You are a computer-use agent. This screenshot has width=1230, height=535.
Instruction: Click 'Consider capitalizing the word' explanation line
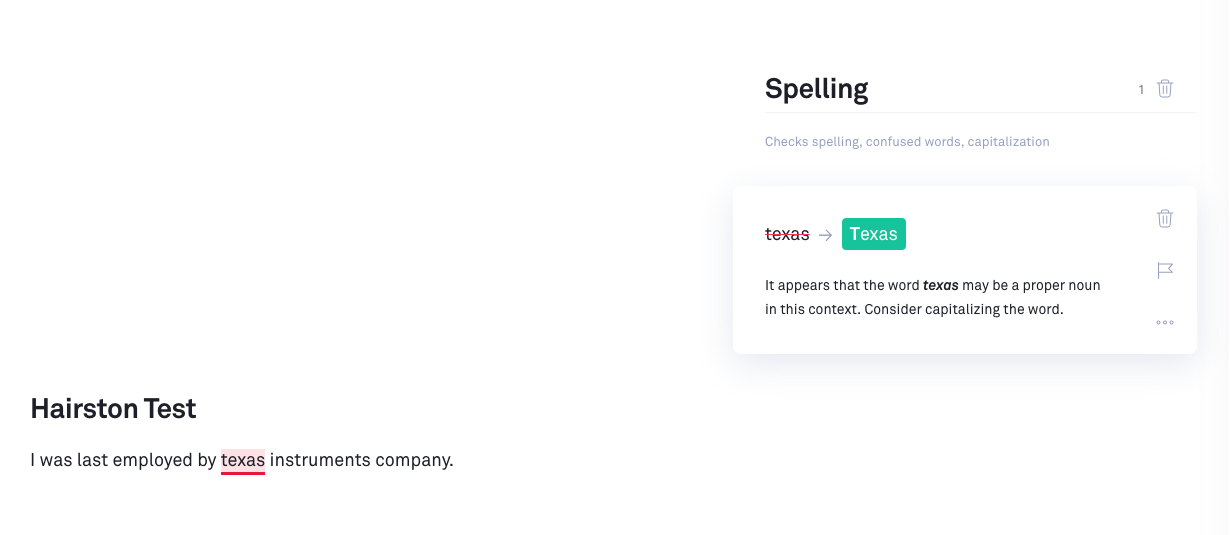tap(963, 309)
